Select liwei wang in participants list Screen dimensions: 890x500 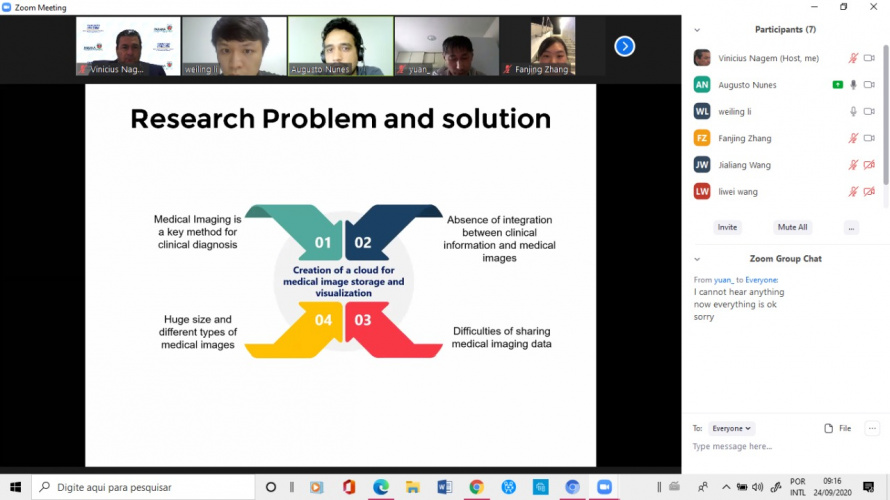point(738,191)
